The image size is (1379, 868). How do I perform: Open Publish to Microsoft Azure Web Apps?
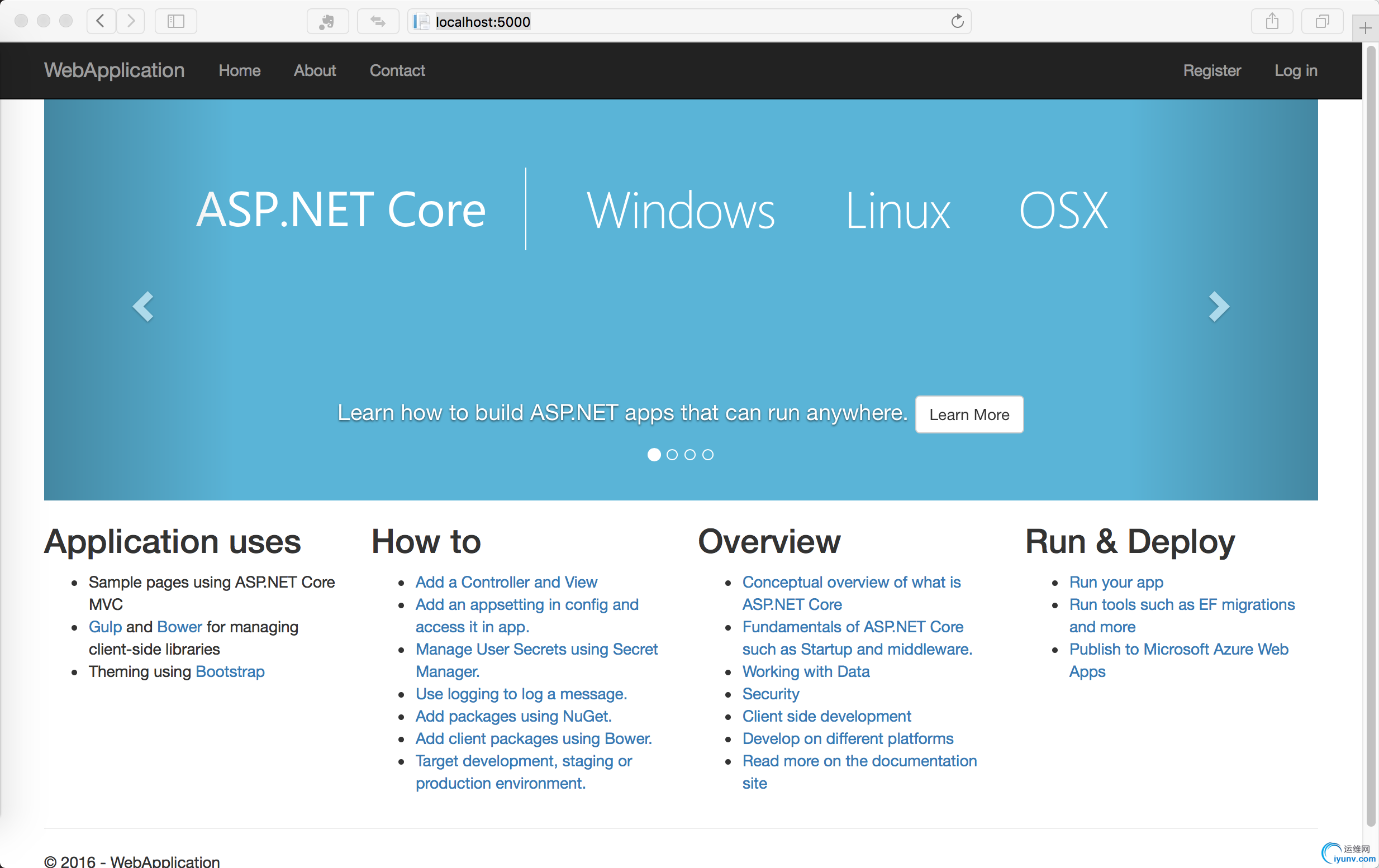1178,660
